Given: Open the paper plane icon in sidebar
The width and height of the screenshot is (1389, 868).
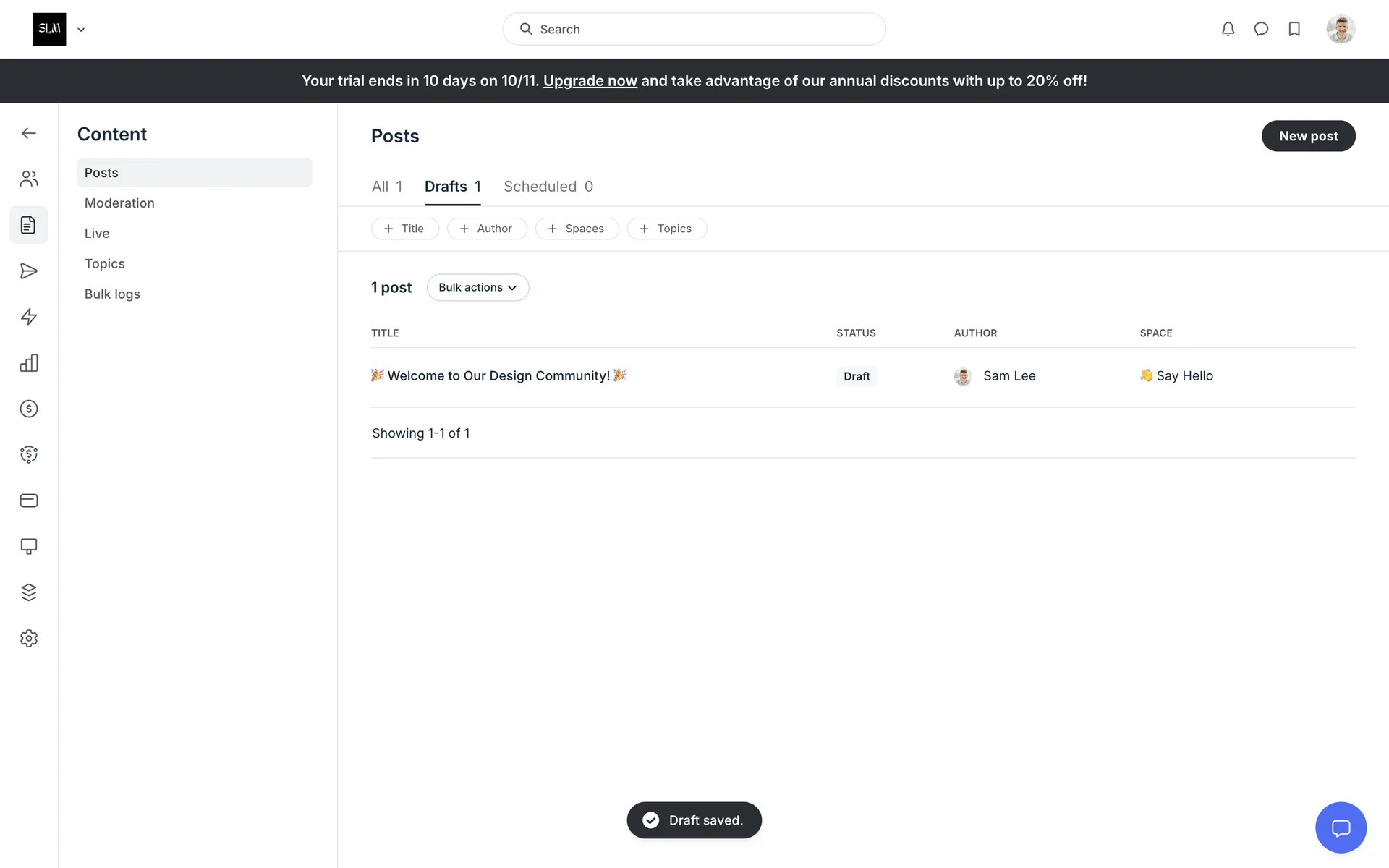Looking at the screenshot, I should pos(29,271).
